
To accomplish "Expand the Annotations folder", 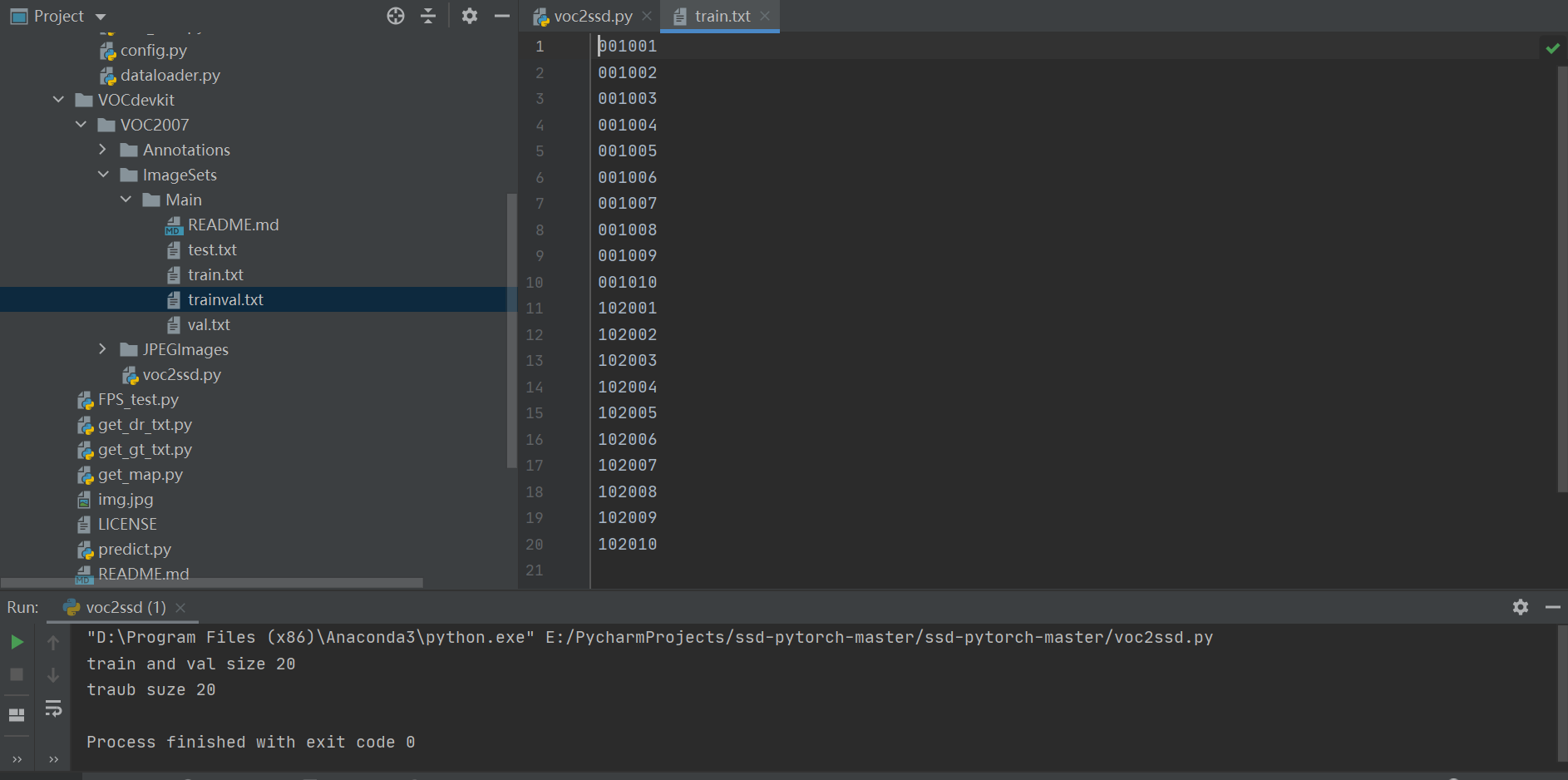I will (102, 150).
